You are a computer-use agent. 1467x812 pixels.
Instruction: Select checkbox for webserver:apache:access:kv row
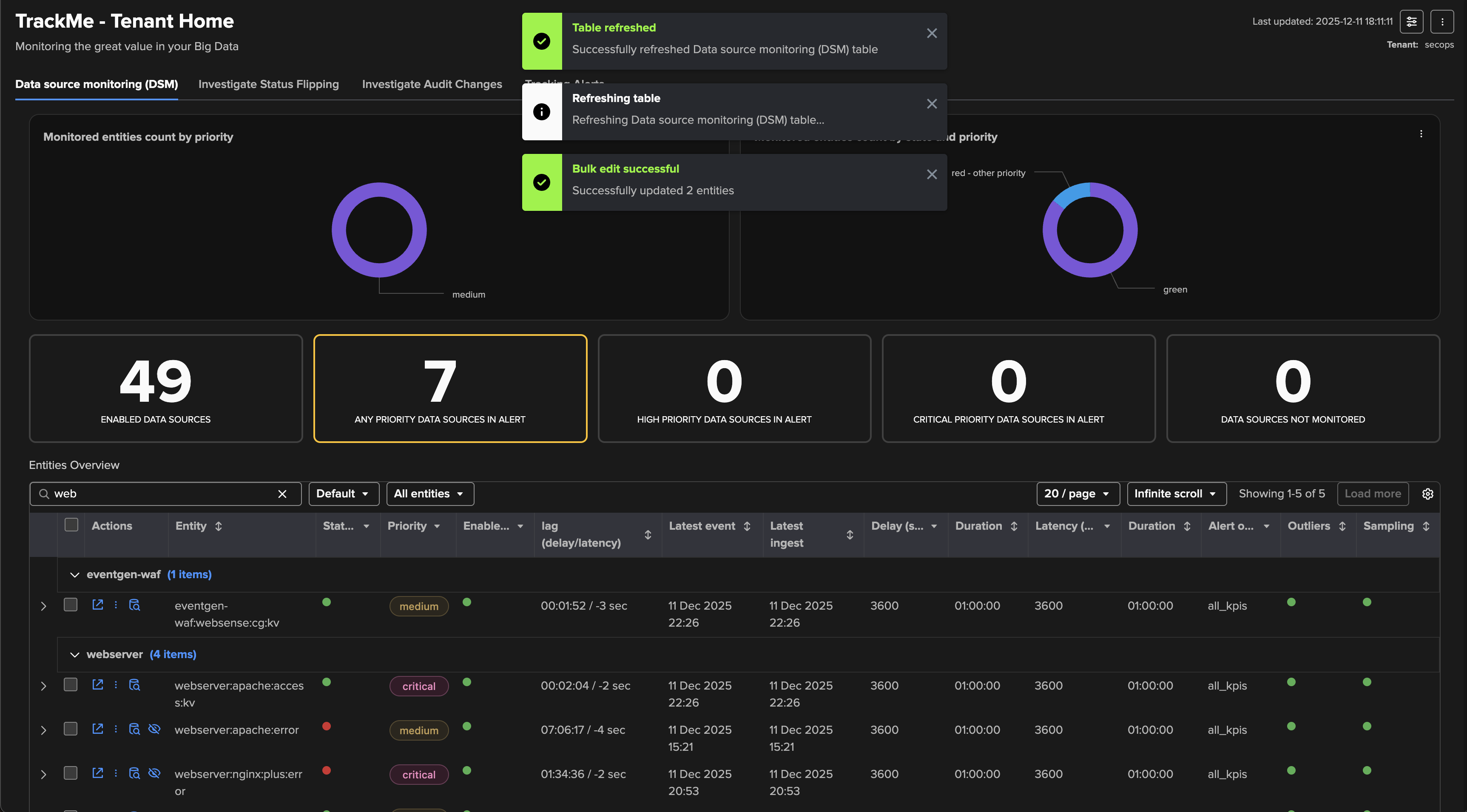71,684
